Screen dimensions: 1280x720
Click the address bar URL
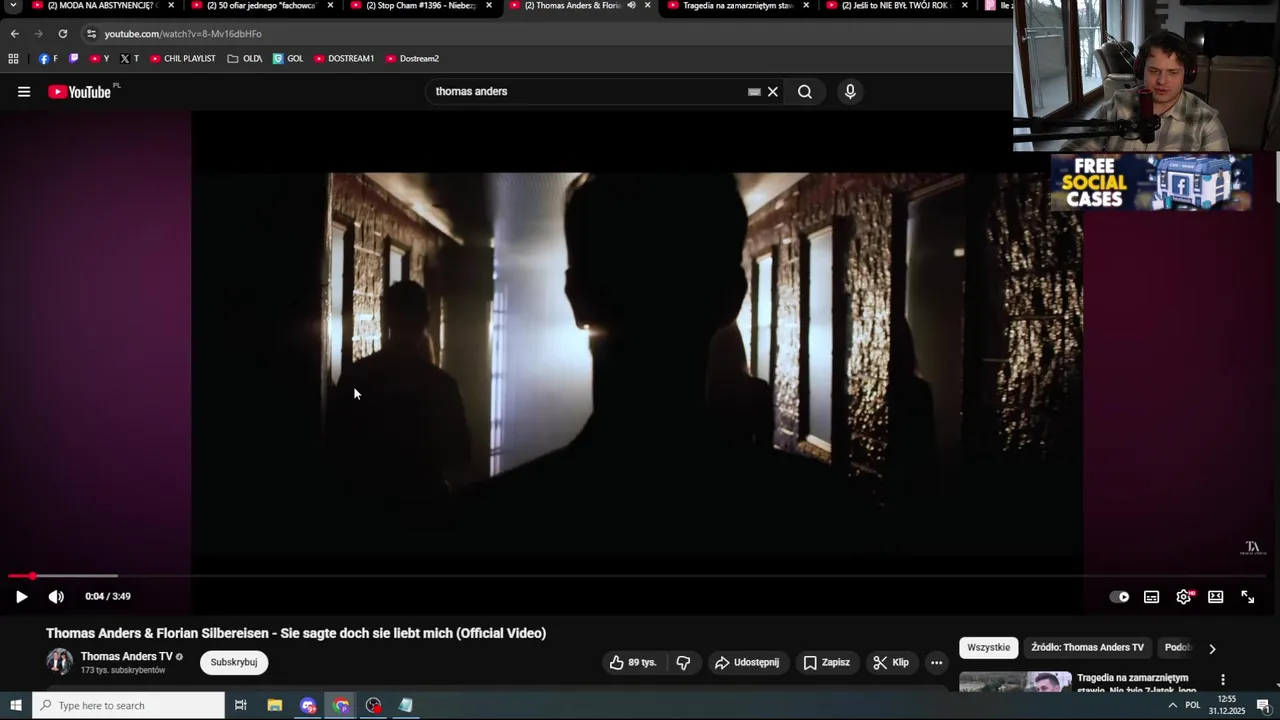183,33
